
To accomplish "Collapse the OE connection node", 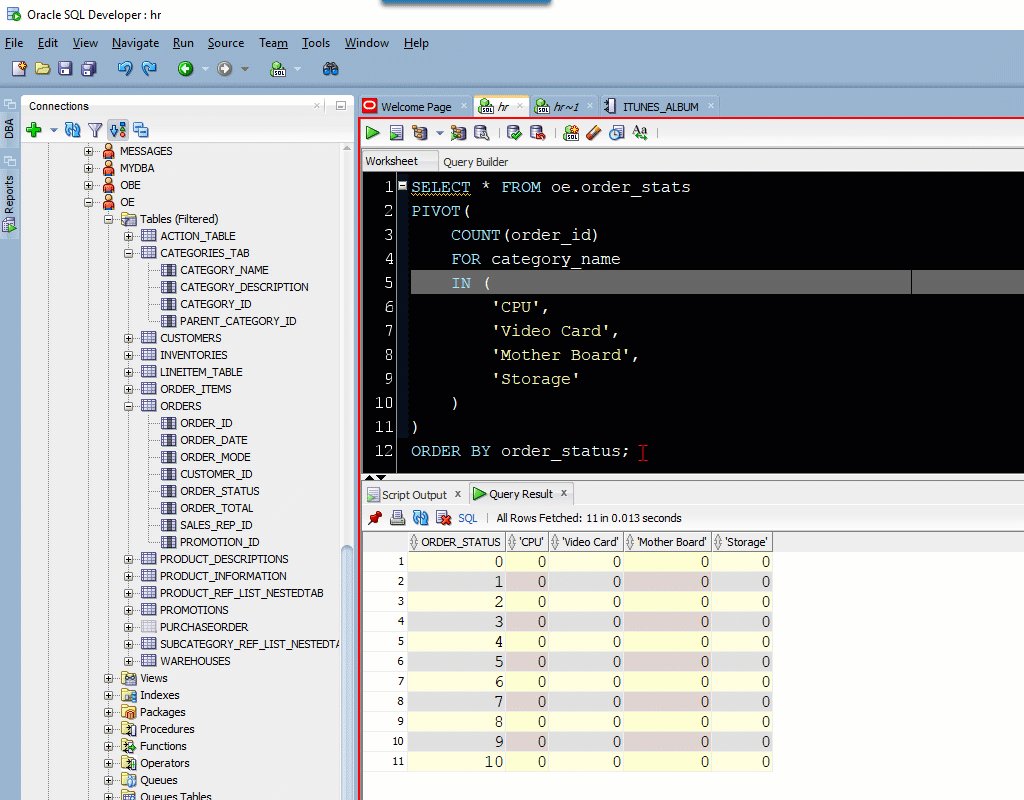I will pyautogui.click(x=88, y=202).
